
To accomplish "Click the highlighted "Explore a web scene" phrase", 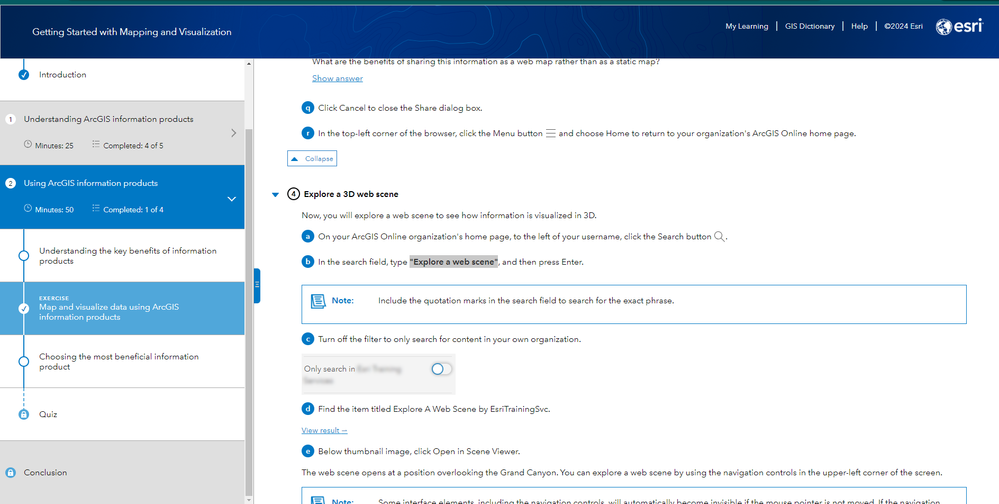I will click(x=454, y=262).
